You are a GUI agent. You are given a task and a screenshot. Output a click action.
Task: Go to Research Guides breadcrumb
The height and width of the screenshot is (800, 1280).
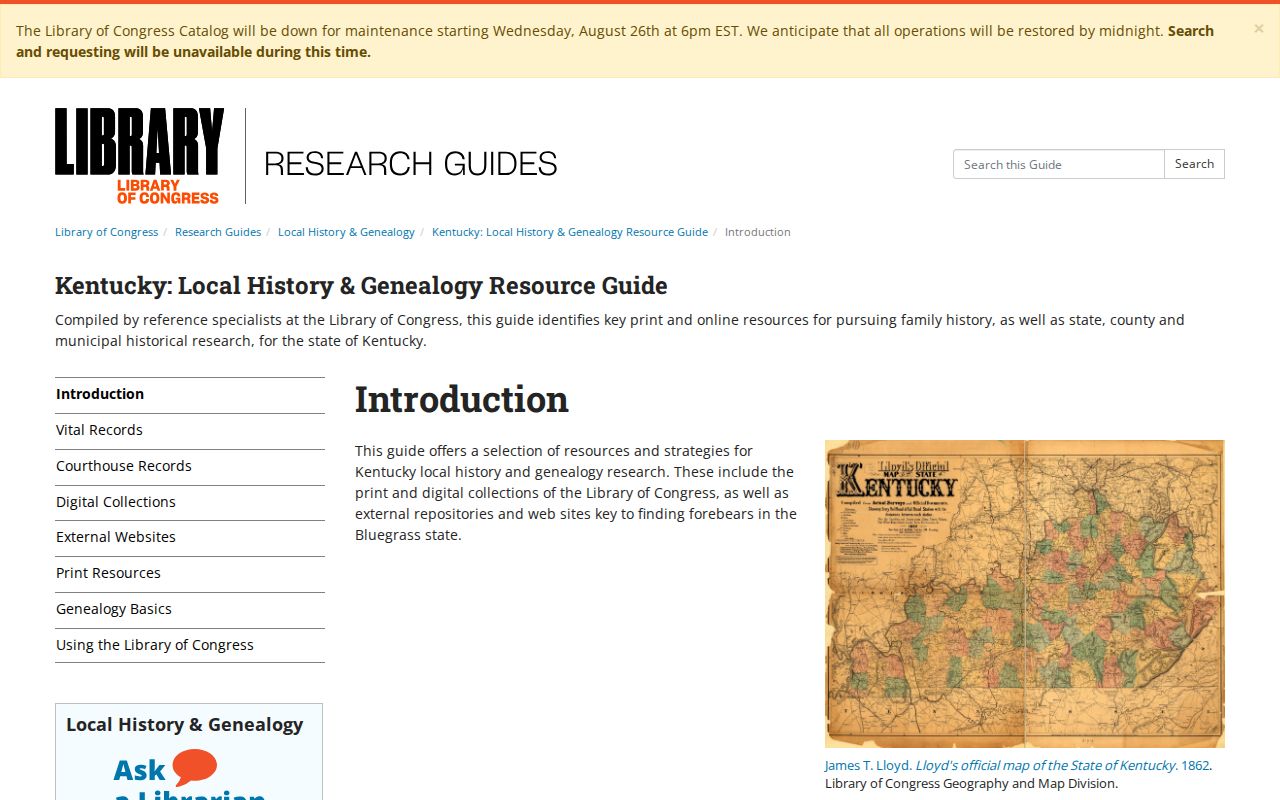coord(218,232)
